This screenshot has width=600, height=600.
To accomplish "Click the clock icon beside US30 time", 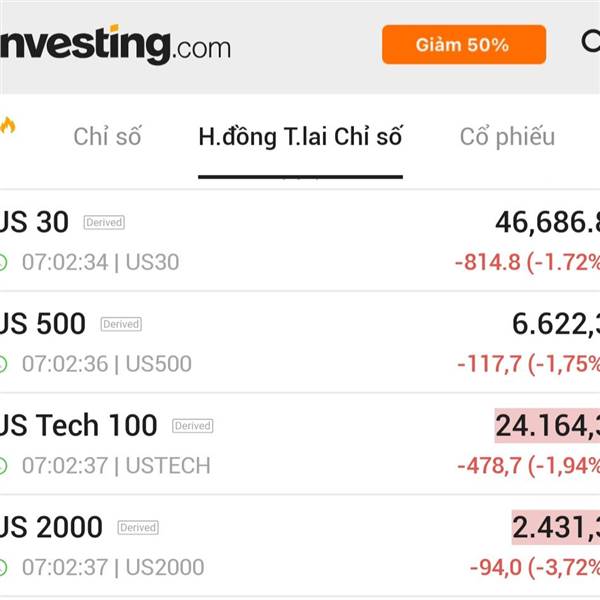I will click(3, 263).
